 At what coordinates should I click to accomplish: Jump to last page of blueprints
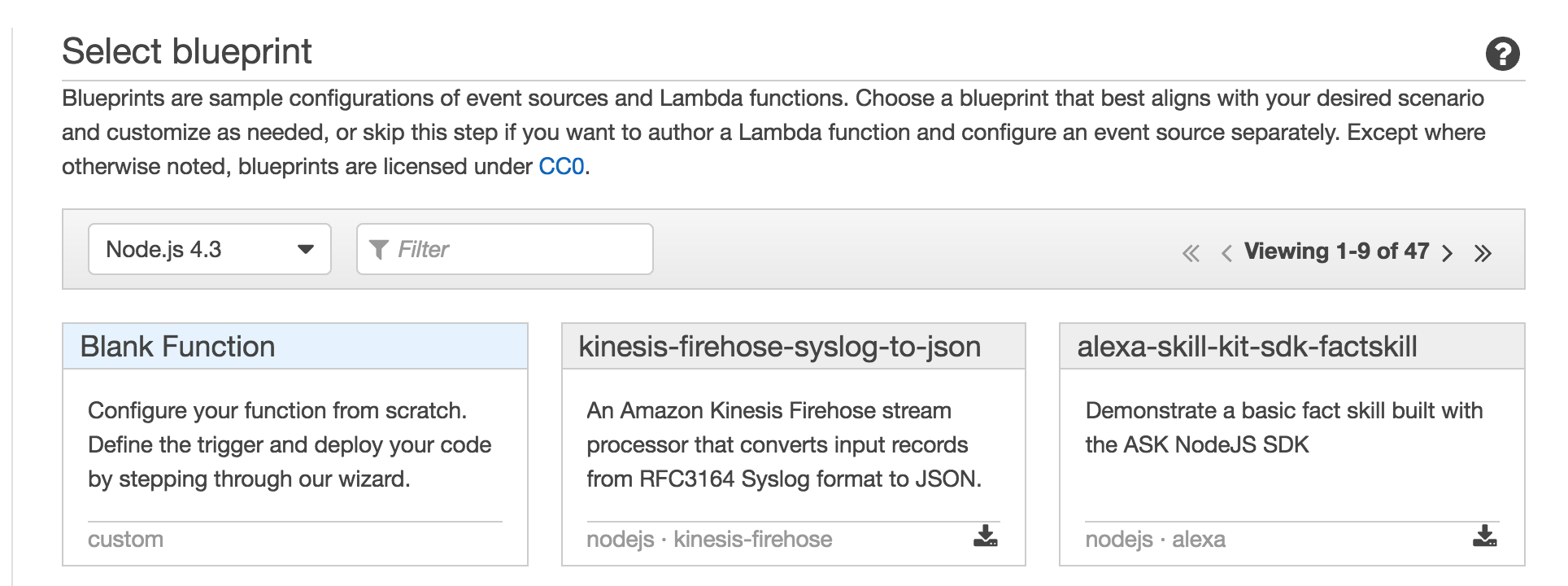pyautogui.click(x=1483, y=253)
